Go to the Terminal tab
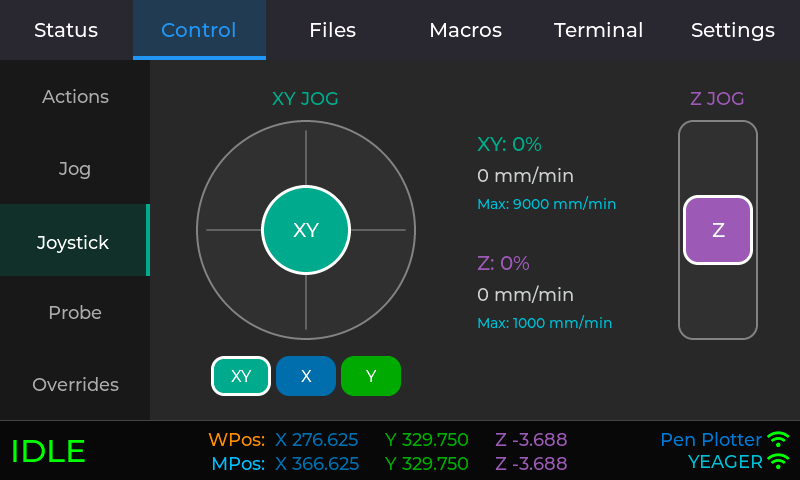This screenshot has height=480, width=800. click(598, 30)
